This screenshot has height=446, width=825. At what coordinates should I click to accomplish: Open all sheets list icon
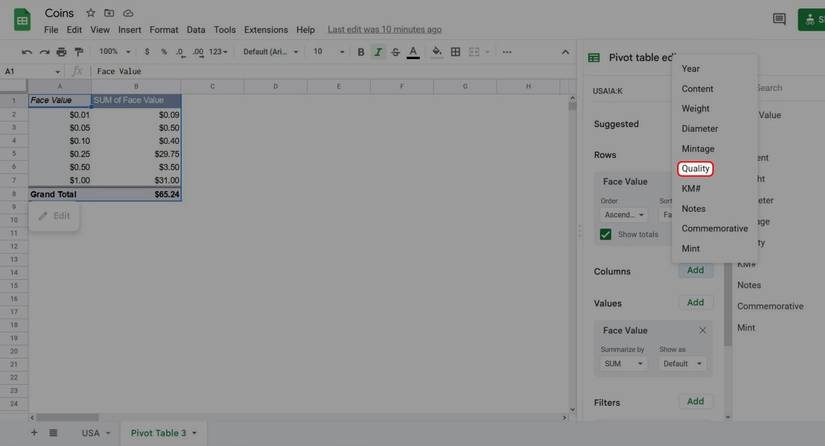[x=53, y=433]
